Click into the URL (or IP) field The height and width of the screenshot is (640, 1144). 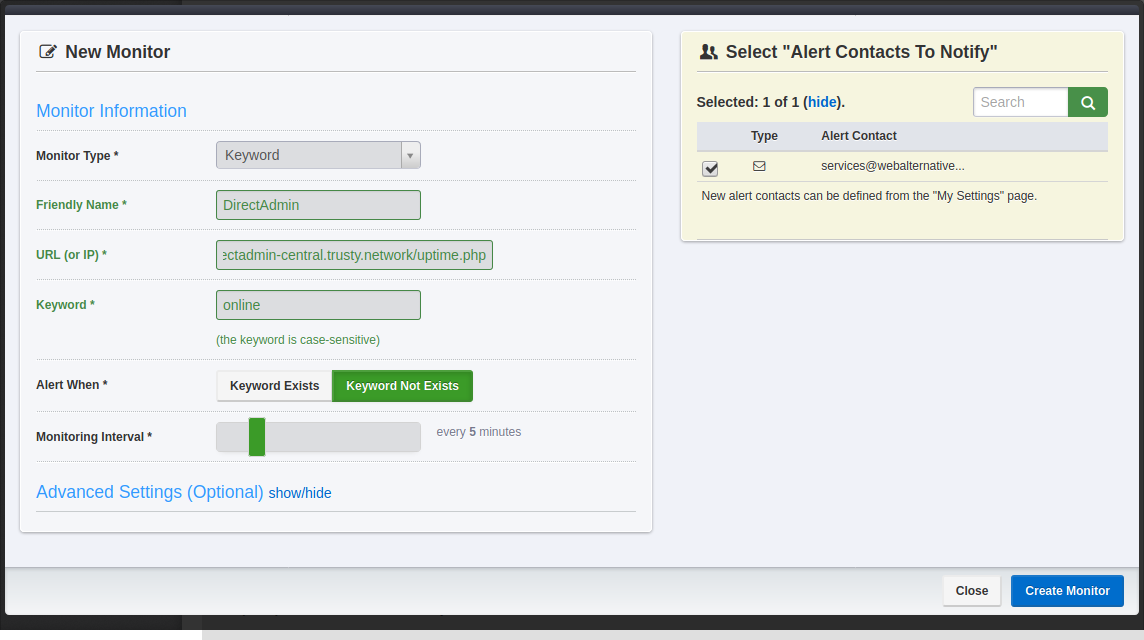click(354, 255)
